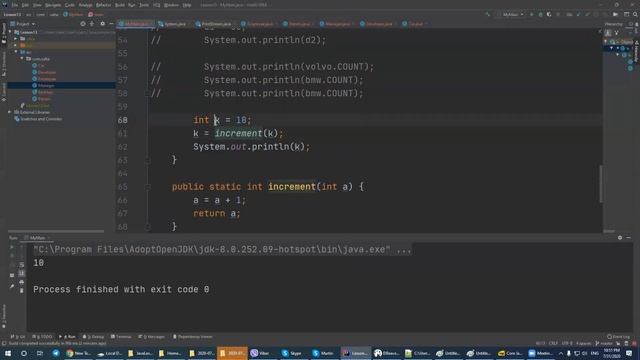The image size is (640, 360).
Task: Click the main method breadcrumb in navigation bar
Action: (x=96, y=15)
